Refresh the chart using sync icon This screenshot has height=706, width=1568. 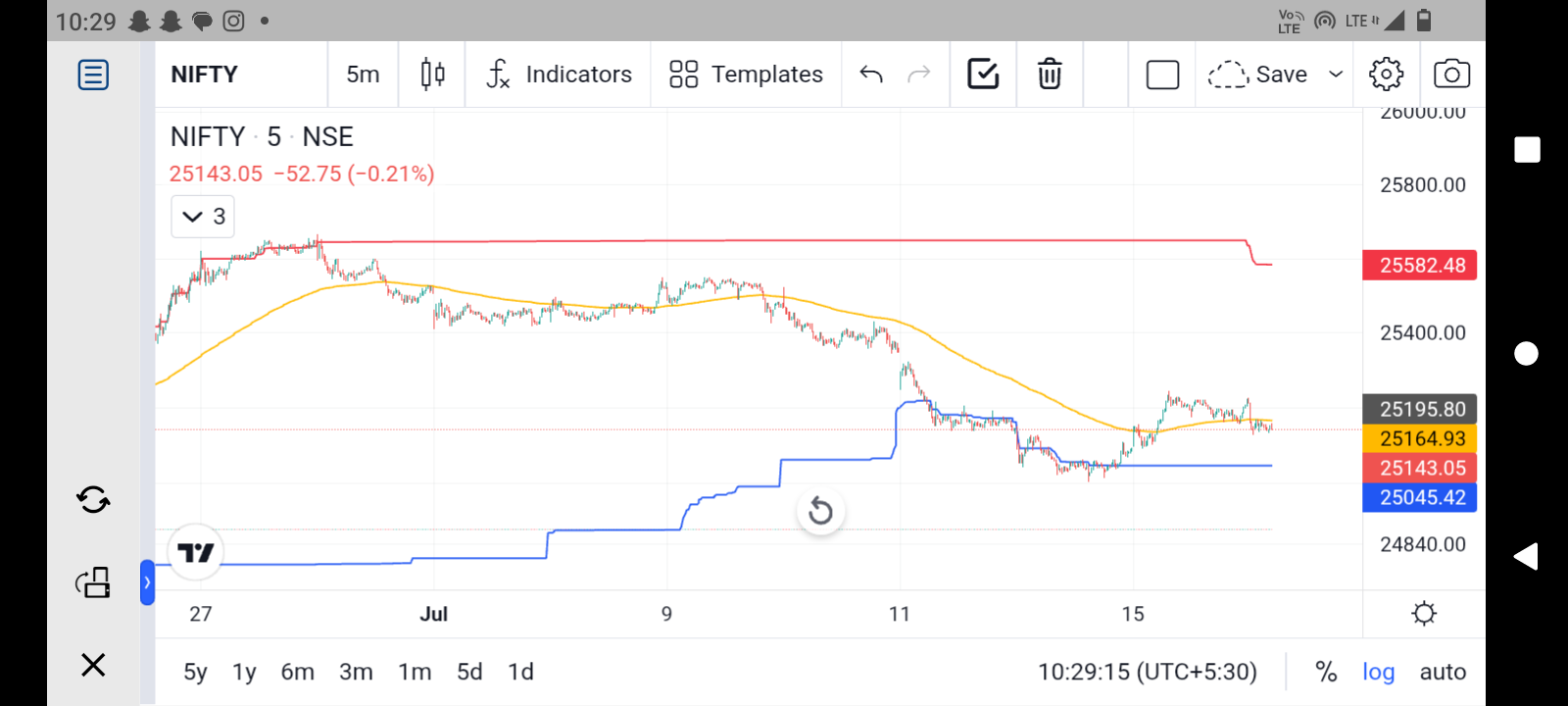coord(93,500)
